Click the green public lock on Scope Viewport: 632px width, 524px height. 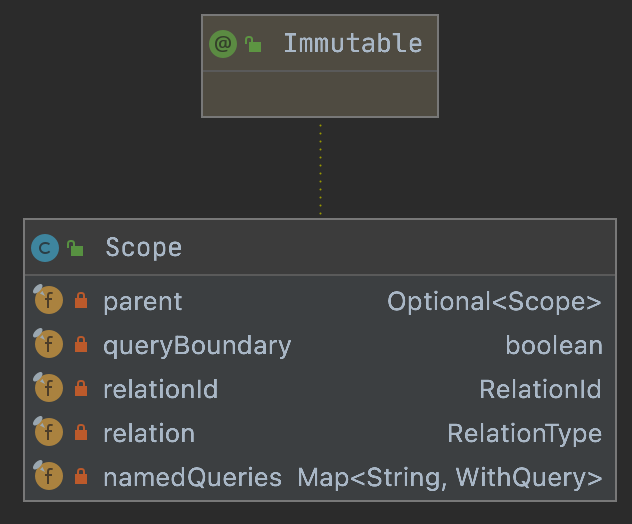[75, 248]
